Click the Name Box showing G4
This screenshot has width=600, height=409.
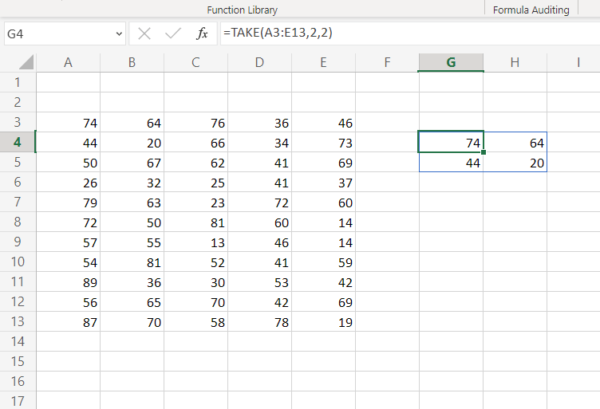[65, 34]
